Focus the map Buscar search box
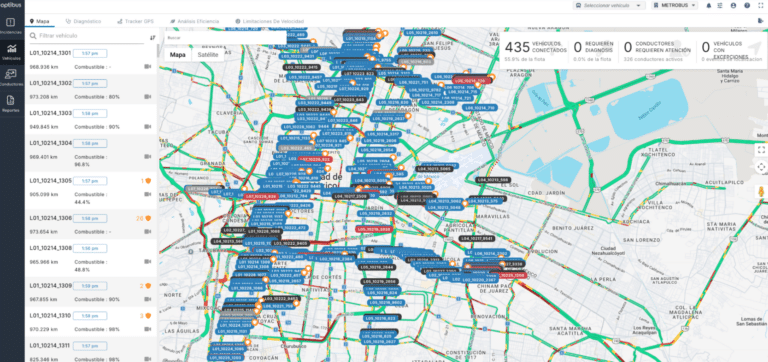 225,38
